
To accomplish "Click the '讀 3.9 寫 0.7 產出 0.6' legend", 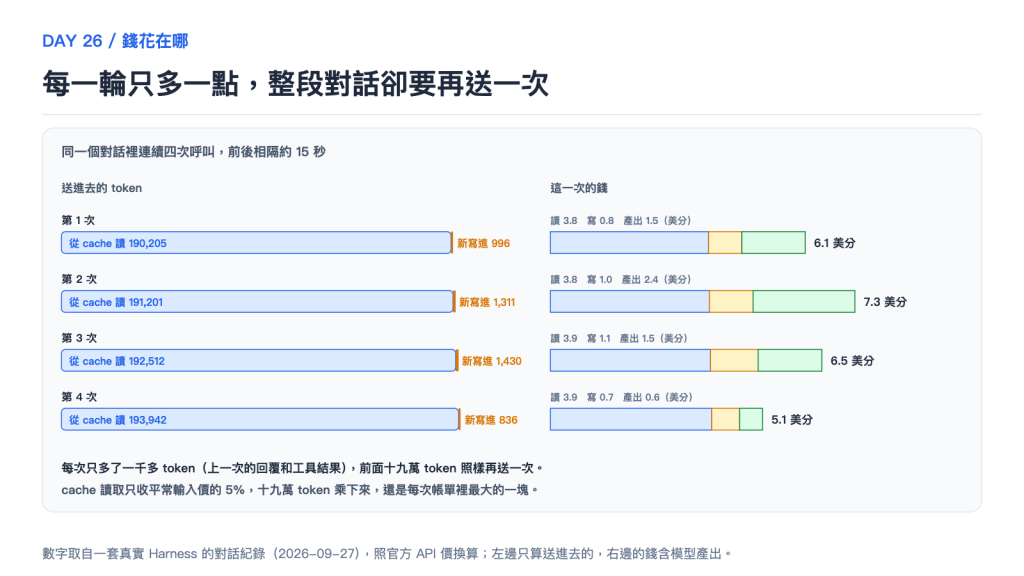I will point(621,397).
